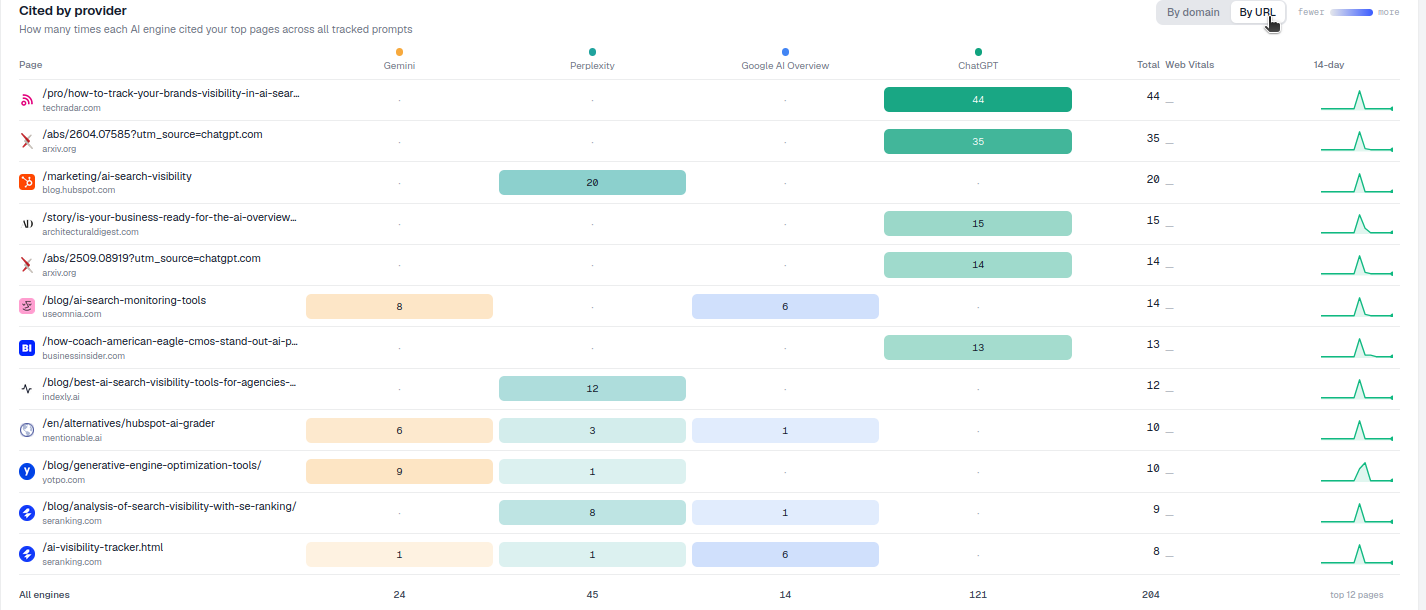Click the indexly.ai pulse favicon
The image size is (1426, 610).
[27, 389]
